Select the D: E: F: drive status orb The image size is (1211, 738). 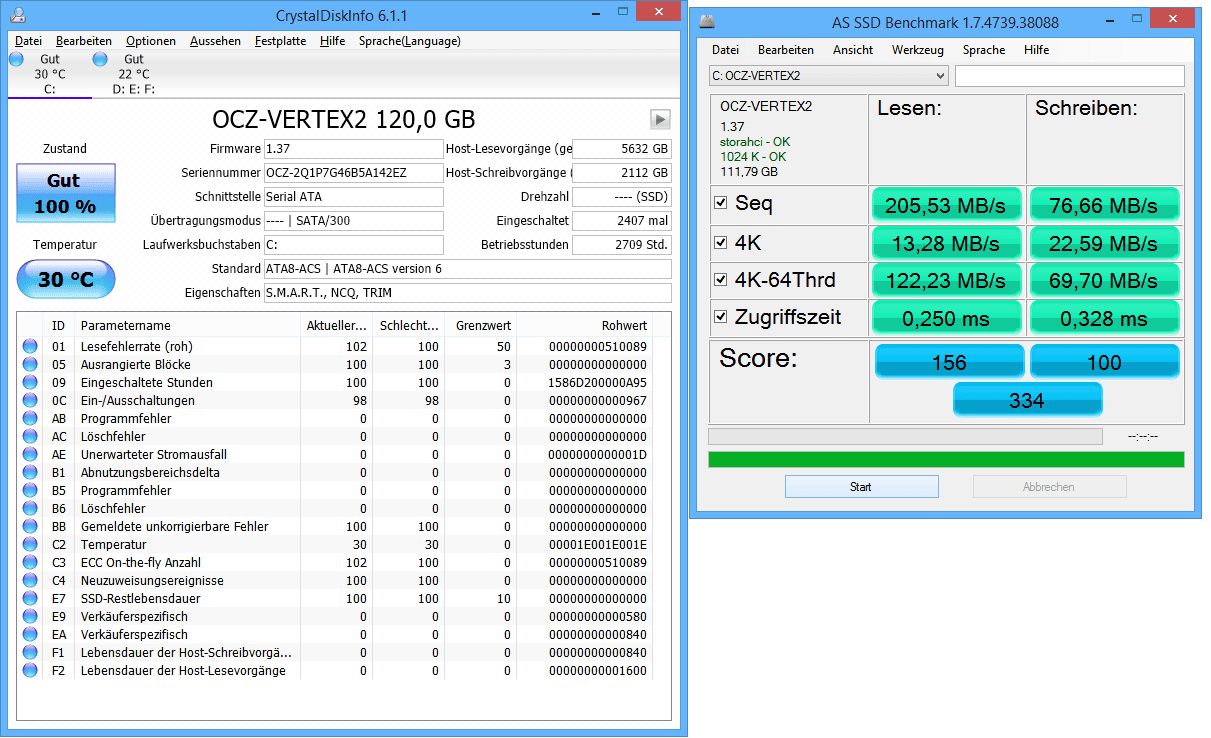100,60
